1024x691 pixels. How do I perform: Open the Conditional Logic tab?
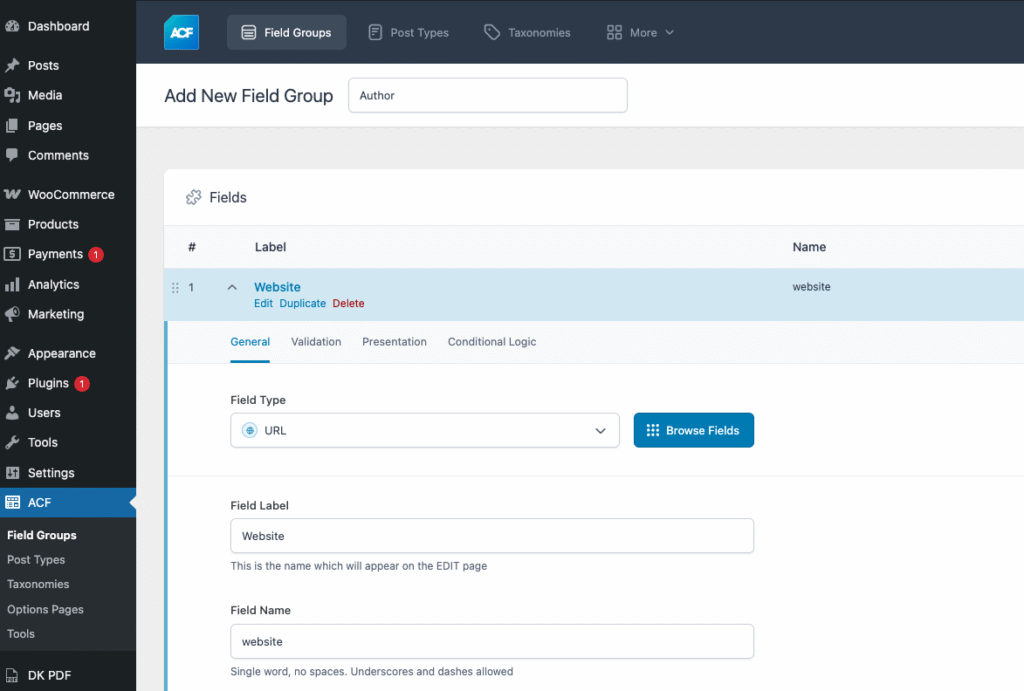point(491,341)
